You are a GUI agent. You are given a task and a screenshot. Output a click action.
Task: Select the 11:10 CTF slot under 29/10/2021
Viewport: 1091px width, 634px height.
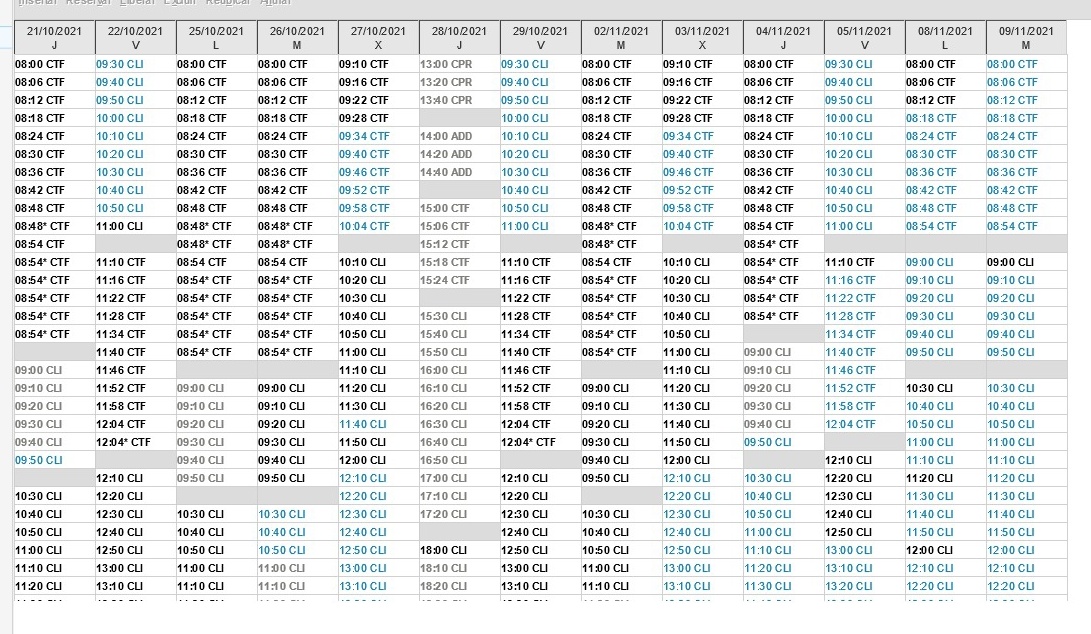tap(541, 262)
